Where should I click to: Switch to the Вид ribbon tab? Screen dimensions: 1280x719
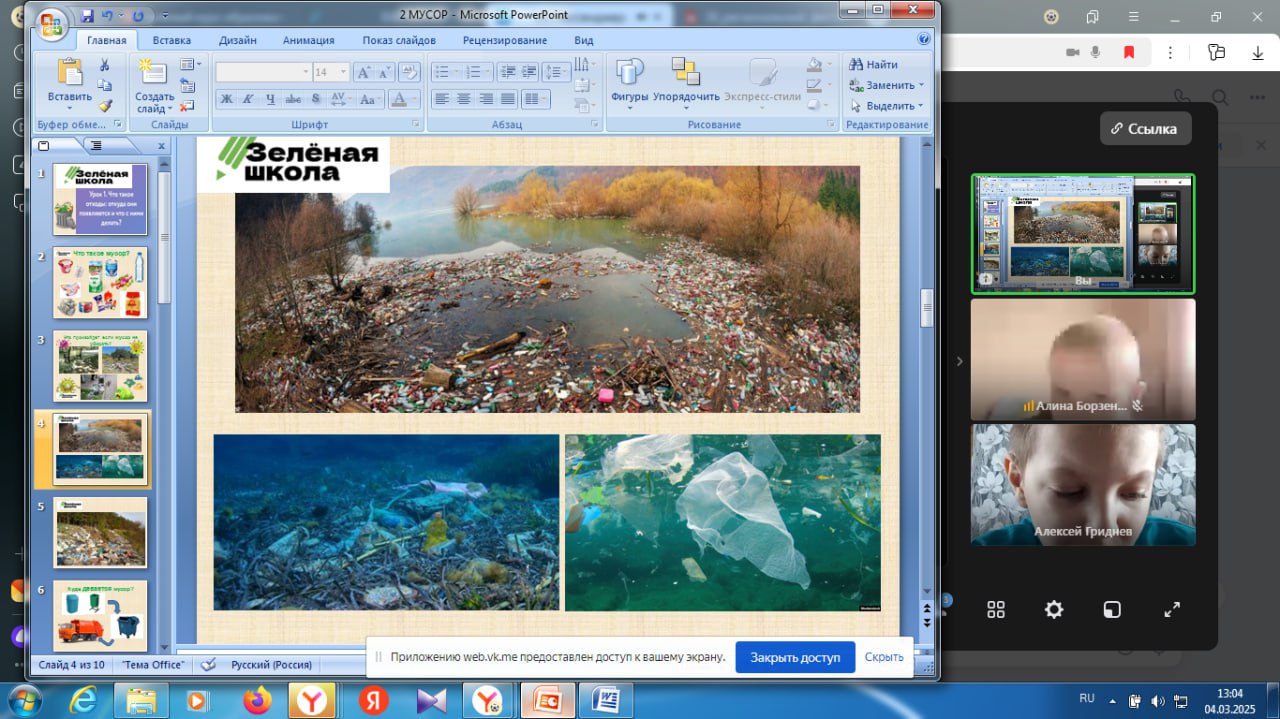click(584, 40)
